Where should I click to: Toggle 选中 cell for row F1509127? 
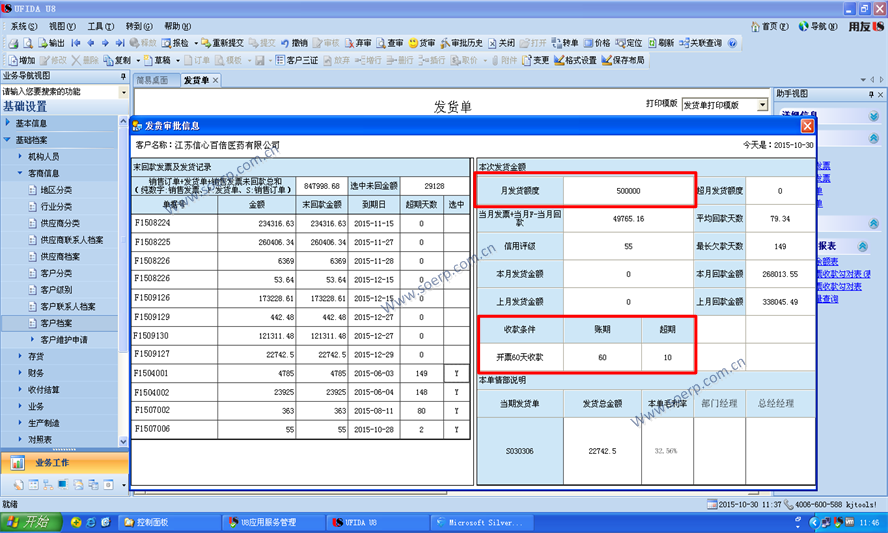(456, 355)
